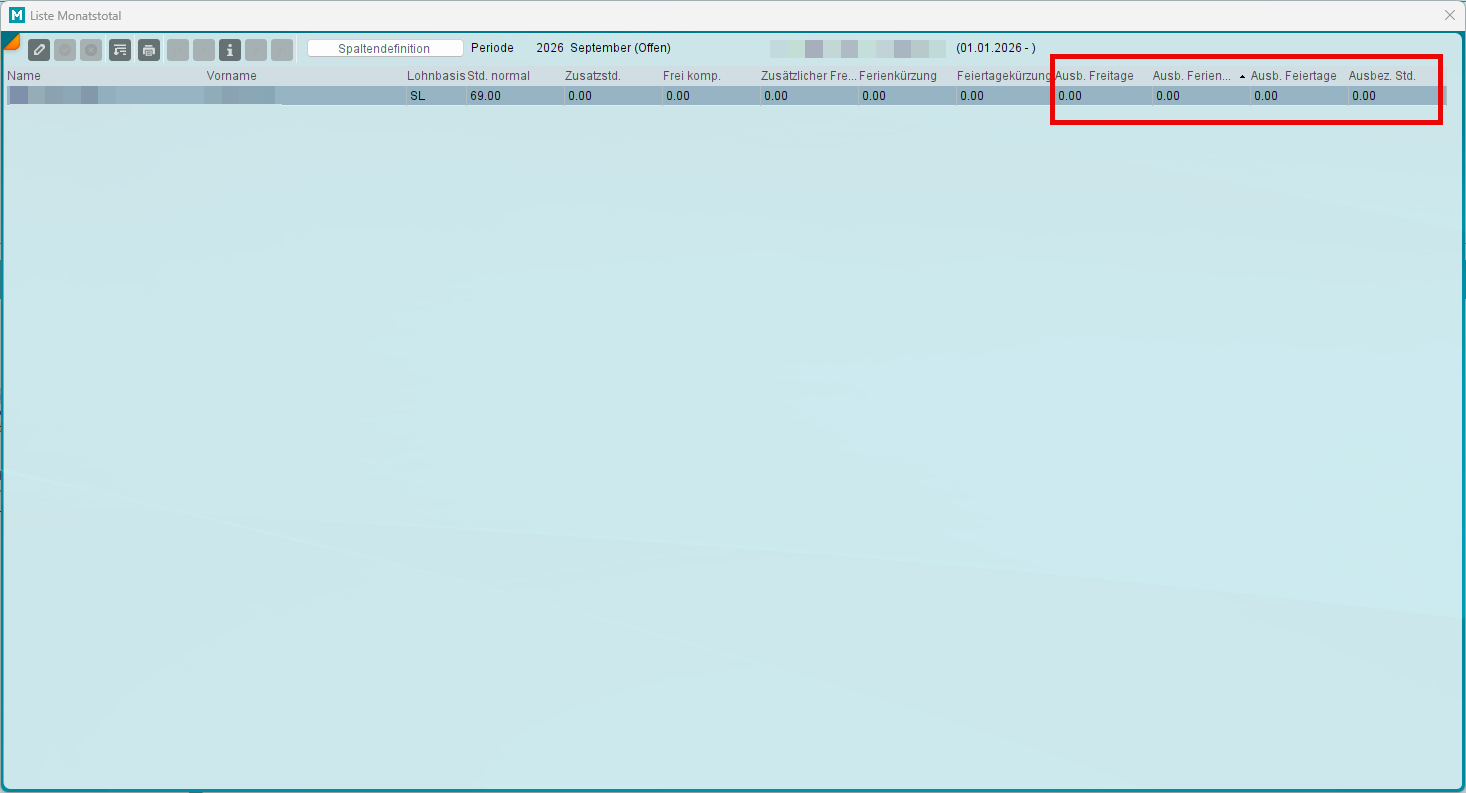The height and width of the screenshot is (793, 1466).
Task: Click the Ausbez. Std. column header
Action: [1383, 76]
